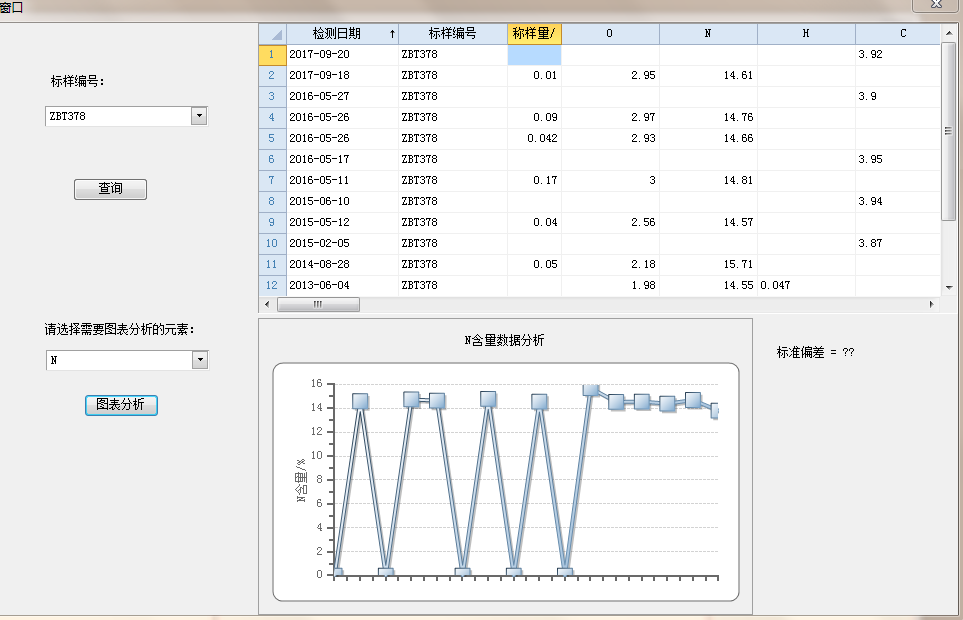Click the O value 2.56 cell
Viewport: 963px width, 620px height.
[610, 222]
